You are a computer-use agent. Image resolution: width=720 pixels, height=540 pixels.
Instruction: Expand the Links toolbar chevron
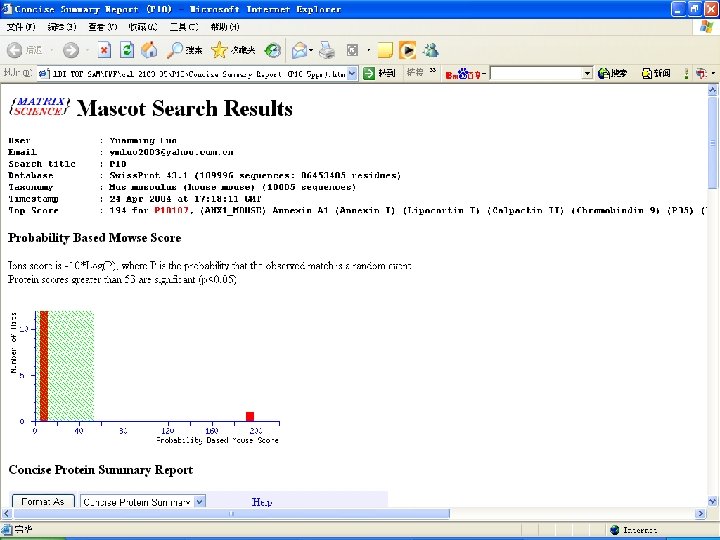[x=433, y=71]
